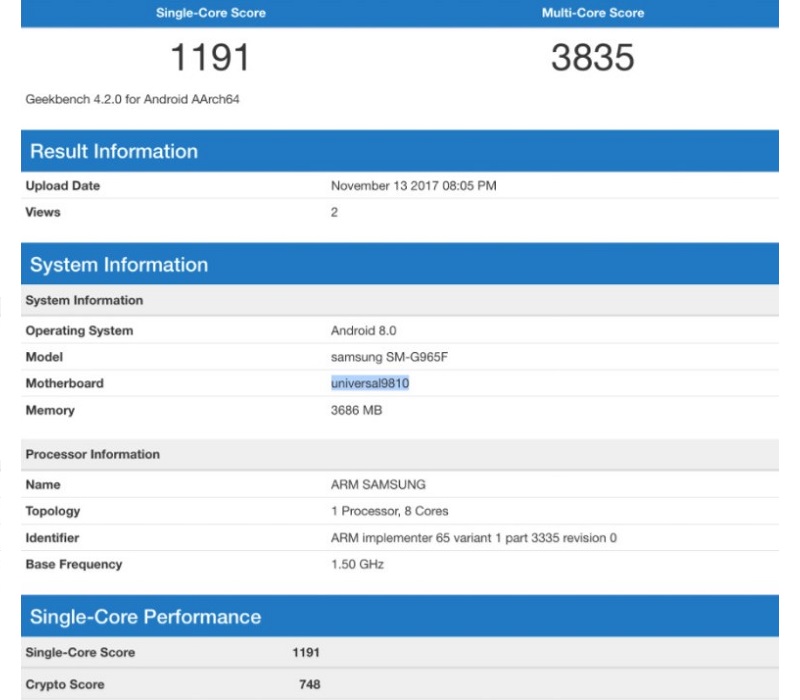Select the 1 Processor, 8 Cores value

[x=390, y=511]
